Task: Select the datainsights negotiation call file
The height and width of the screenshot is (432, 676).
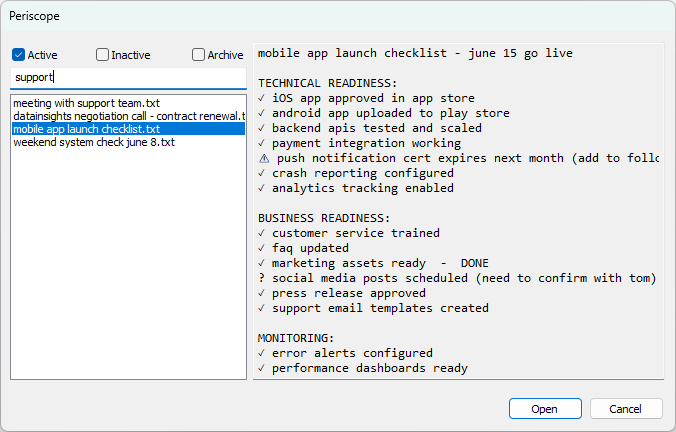Action: click(128, 116)
